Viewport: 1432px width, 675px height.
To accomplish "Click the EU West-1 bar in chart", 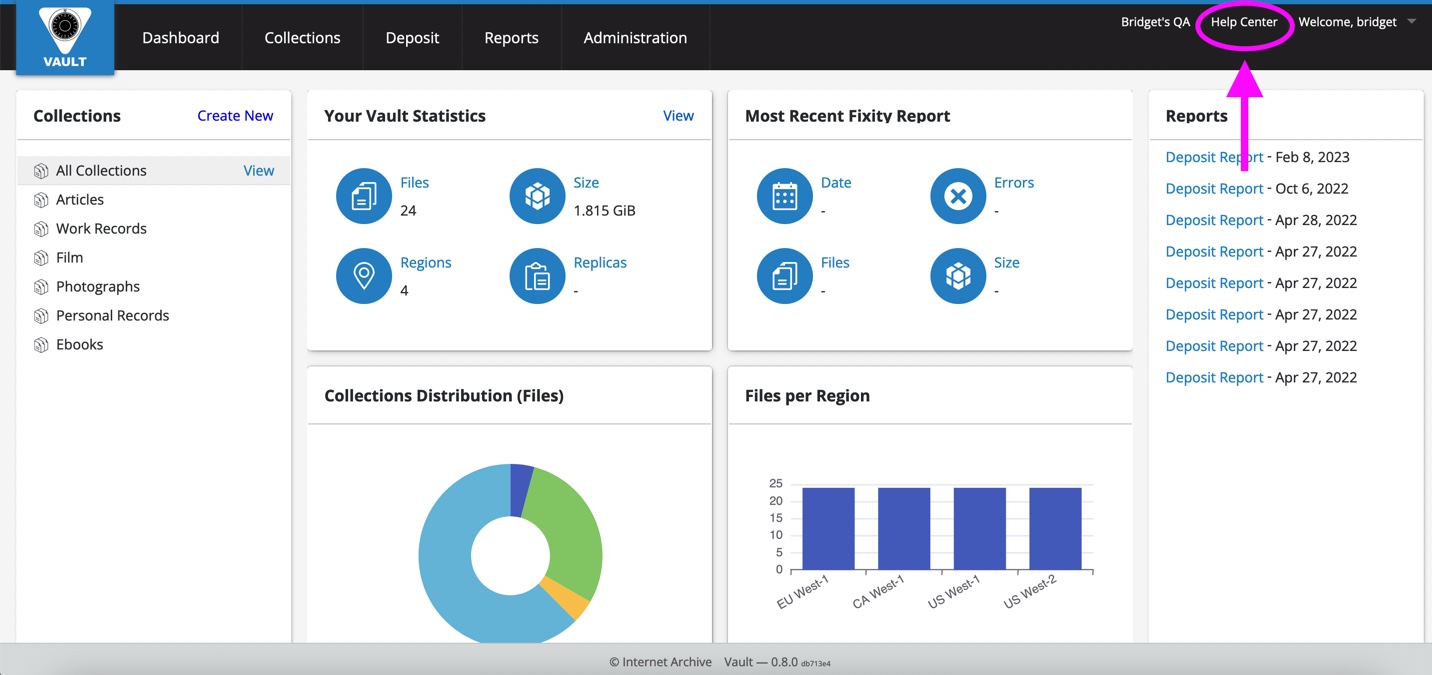I will 828,528.
